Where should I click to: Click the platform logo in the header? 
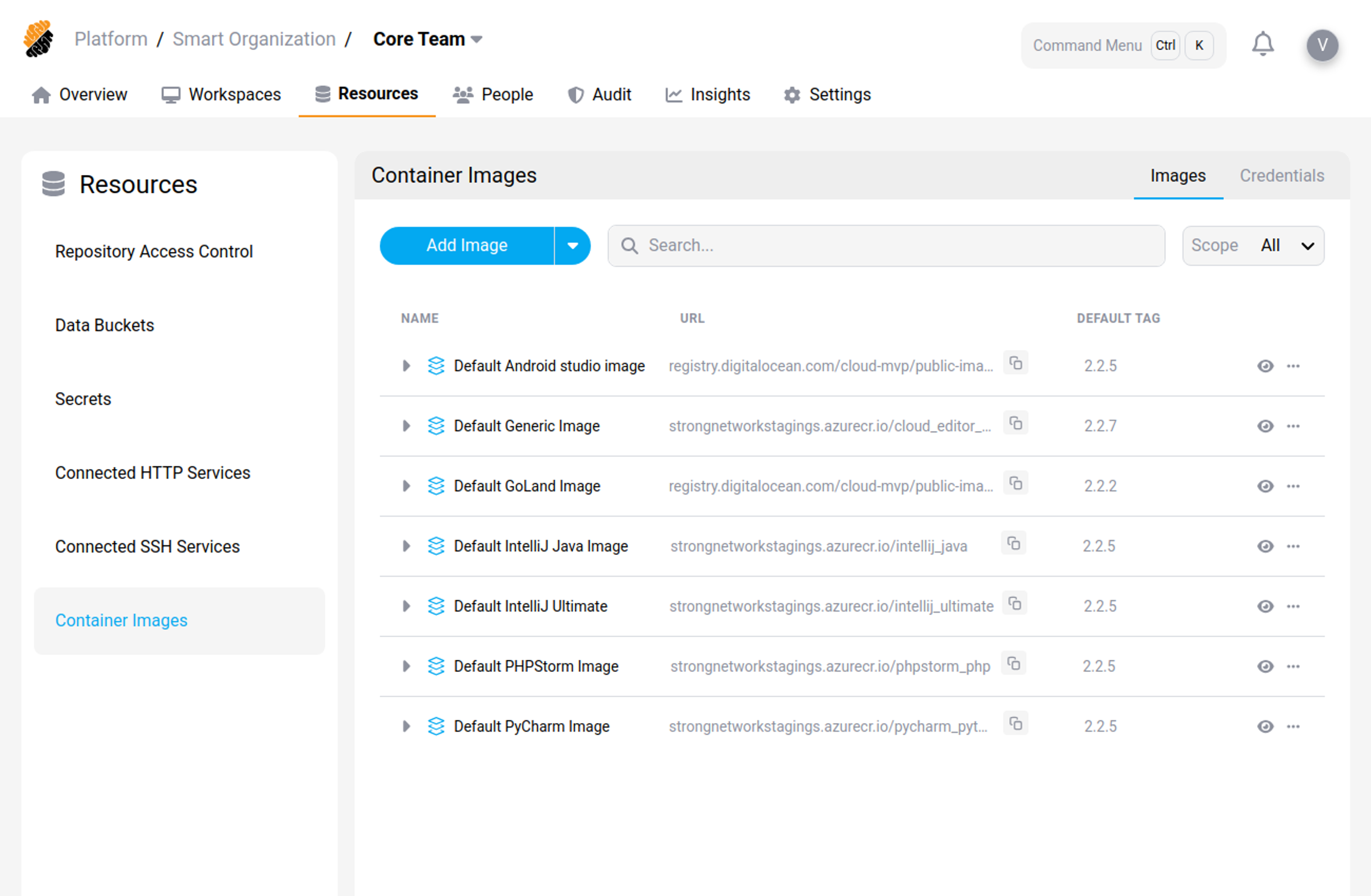pyautogui.click(x=38, y=39)
